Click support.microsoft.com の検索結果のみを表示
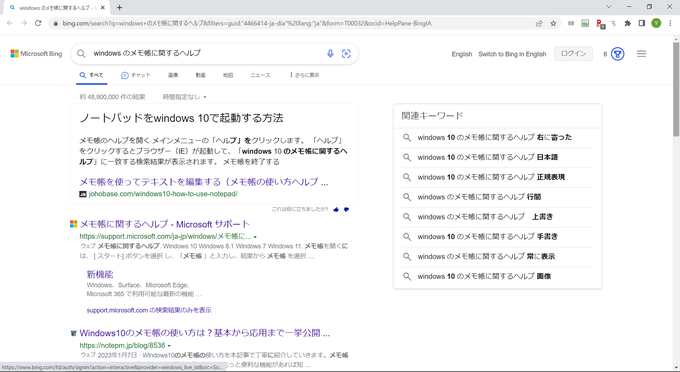Image resolution: width=680 pixels, height=372 pixels. [x=149, y=310]
